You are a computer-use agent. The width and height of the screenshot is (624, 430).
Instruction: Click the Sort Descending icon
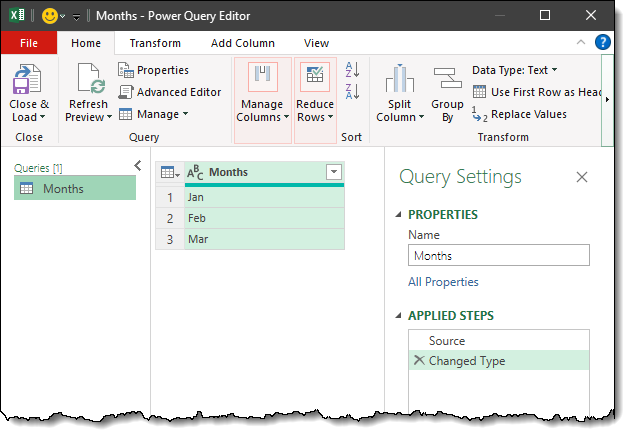click(352, 92)
